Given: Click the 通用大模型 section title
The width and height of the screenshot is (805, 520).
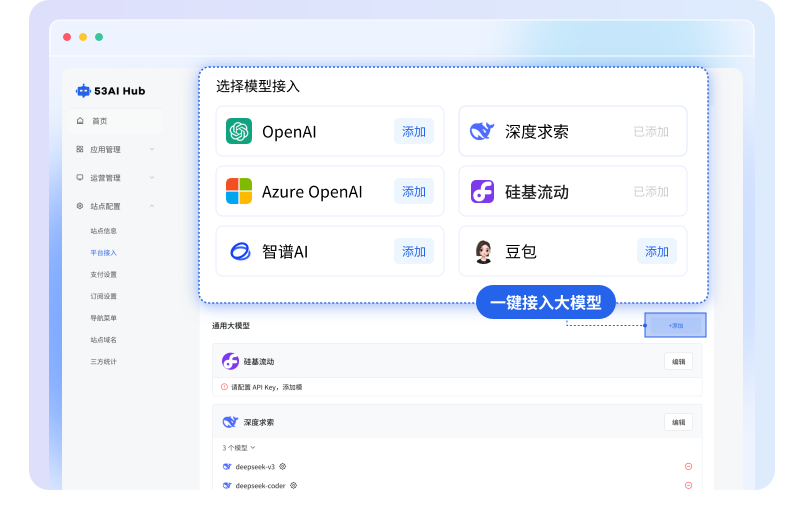Looking at the screenshot, I should [231, 326].
